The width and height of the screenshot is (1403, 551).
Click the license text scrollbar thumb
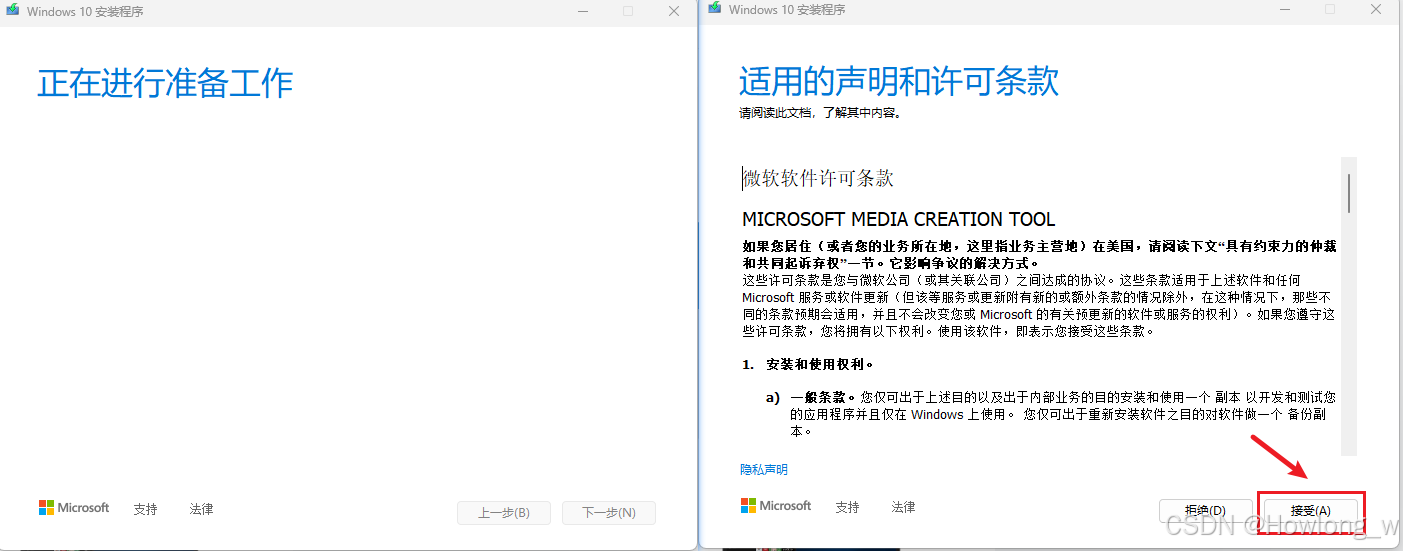[x=1349, y=192]
